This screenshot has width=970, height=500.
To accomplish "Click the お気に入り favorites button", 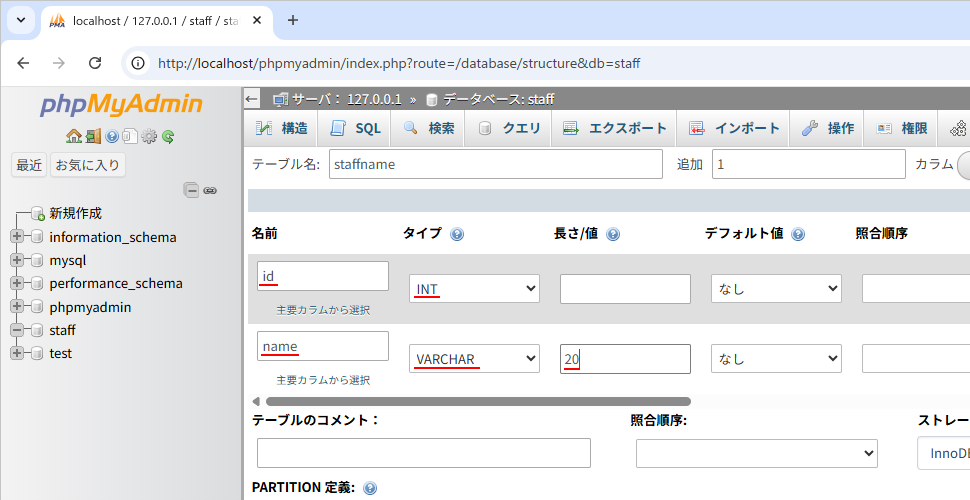I will (x=88, y=165).
